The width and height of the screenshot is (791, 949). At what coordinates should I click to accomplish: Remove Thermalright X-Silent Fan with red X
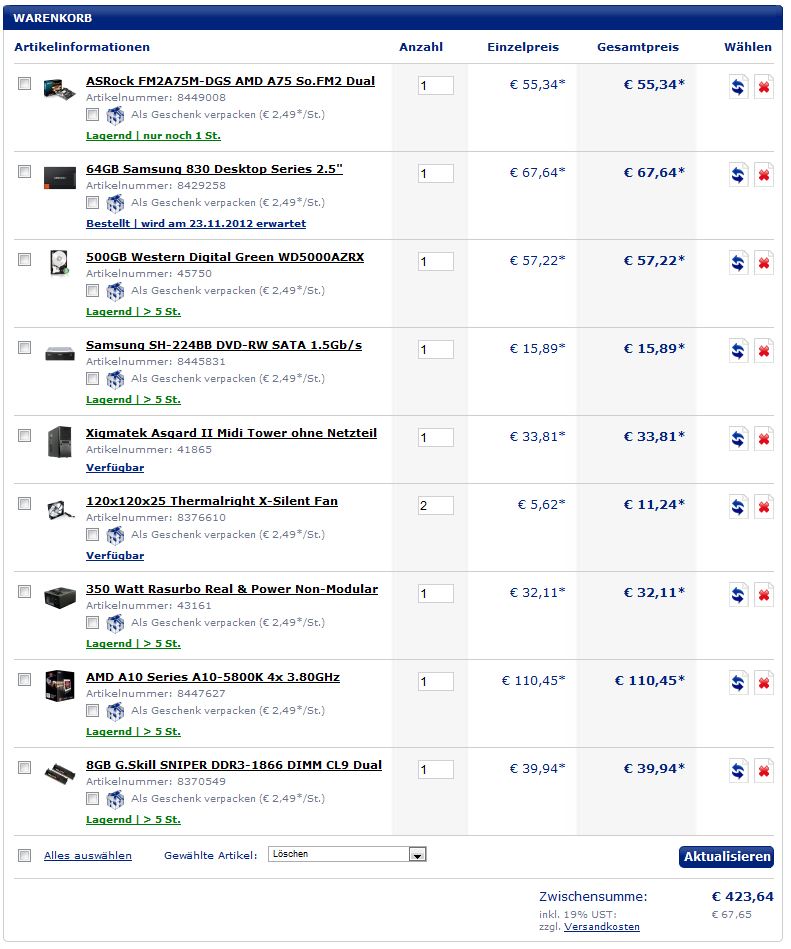click(x=764, y=507)
